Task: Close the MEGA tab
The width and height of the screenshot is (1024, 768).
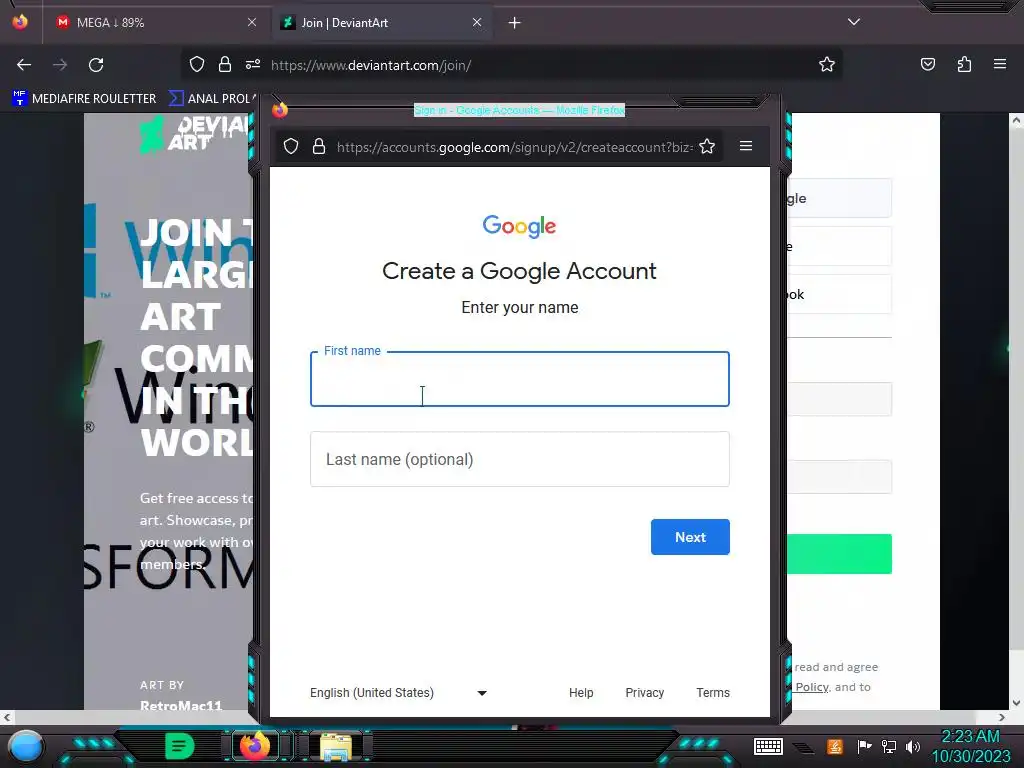Action: [252, 22]
